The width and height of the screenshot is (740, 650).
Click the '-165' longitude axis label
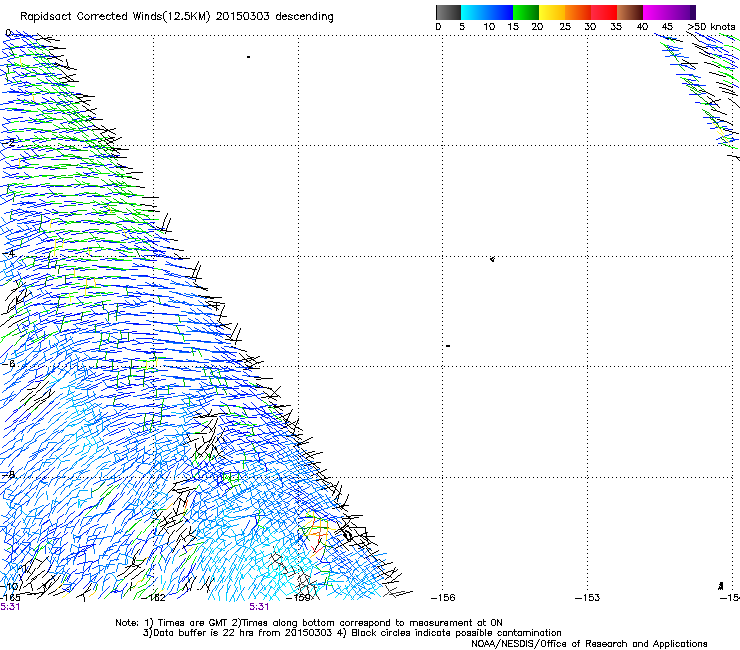pos(10,598)
